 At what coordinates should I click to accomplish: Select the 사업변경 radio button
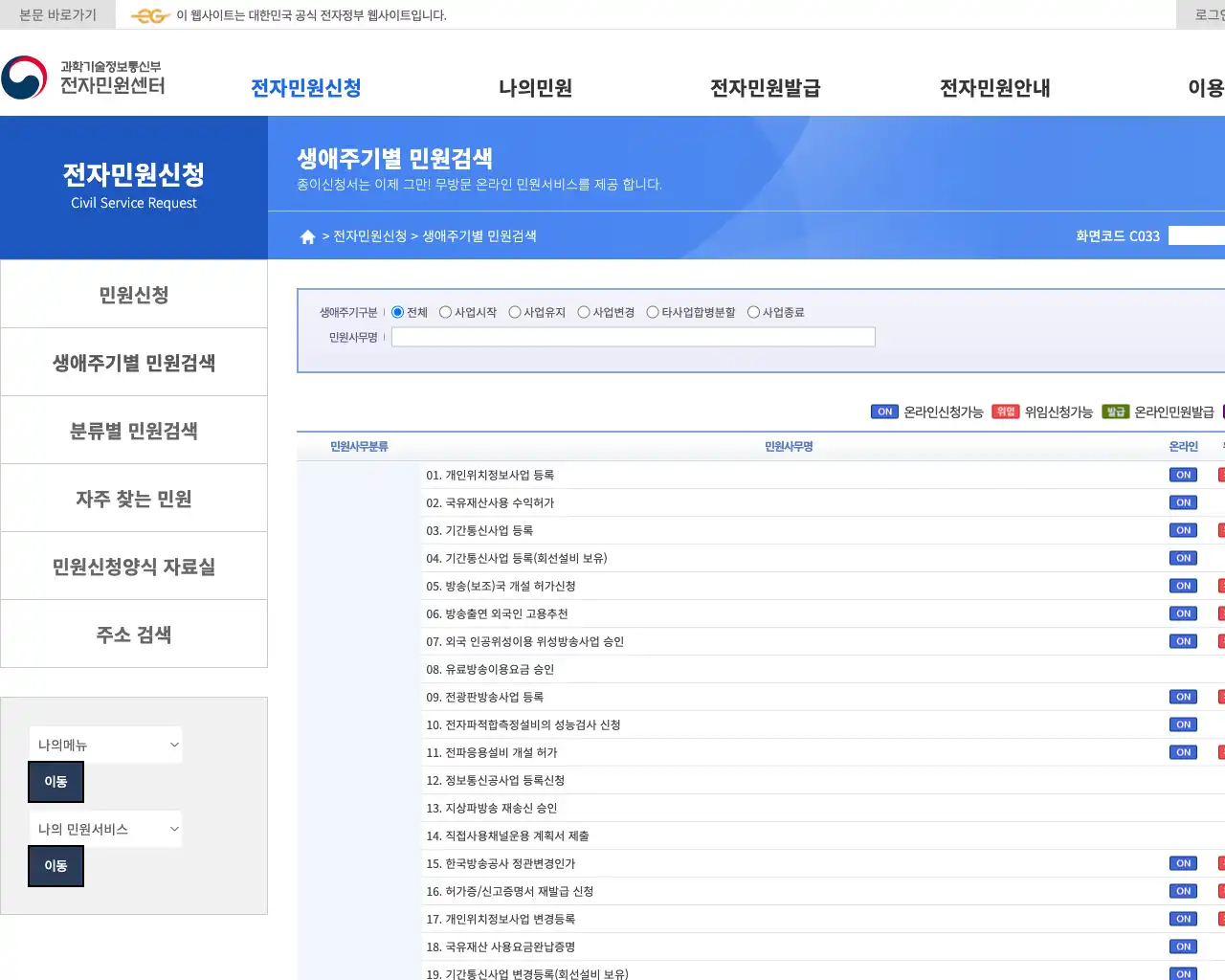coord(584,312)
